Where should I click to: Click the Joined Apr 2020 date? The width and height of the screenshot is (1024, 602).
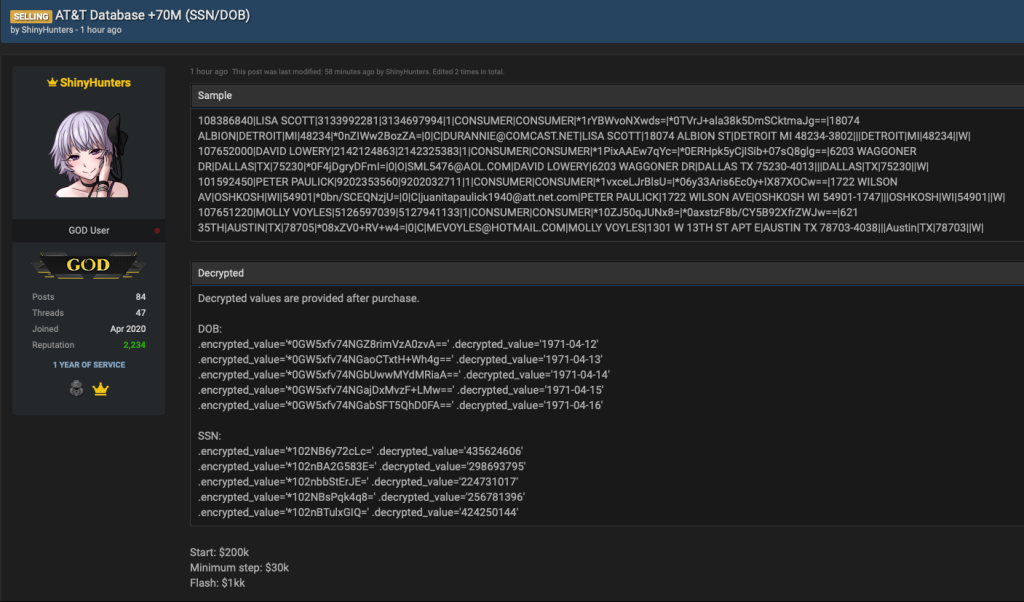129,329
